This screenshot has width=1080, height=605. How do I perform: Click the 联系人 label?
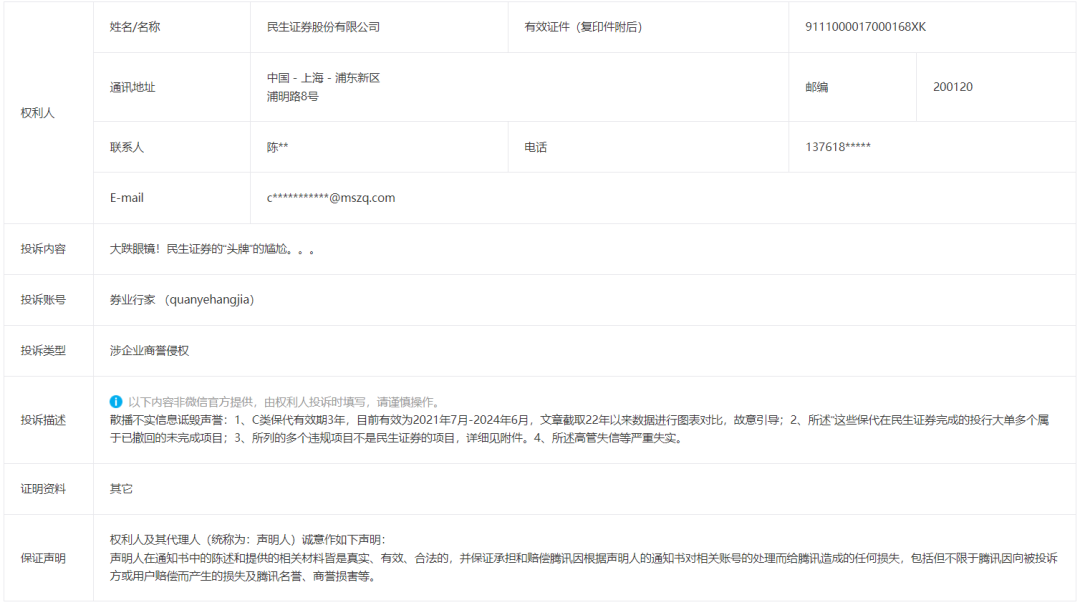[127, 147]
